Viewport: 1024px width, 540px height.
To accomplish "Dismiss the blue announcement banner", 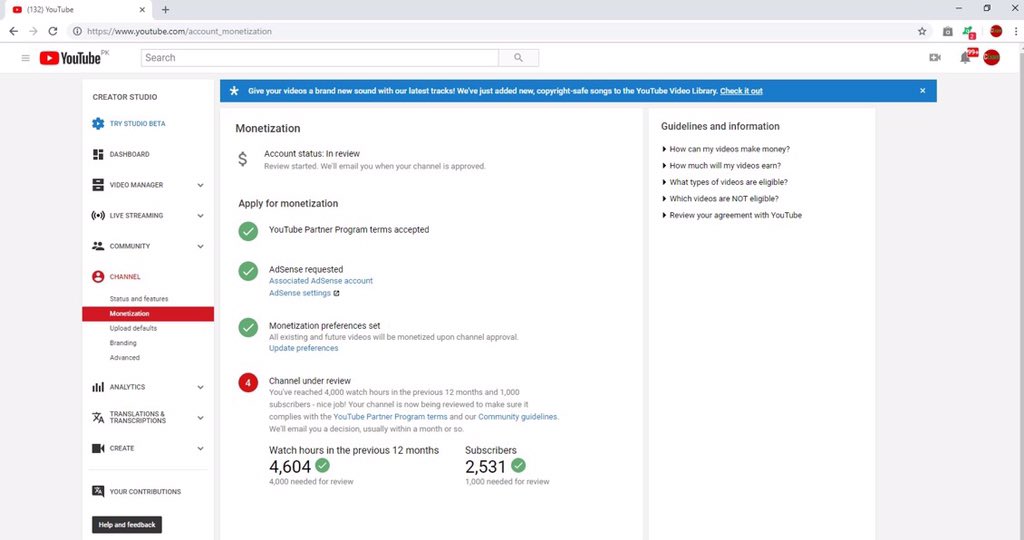I will [923, 91].
